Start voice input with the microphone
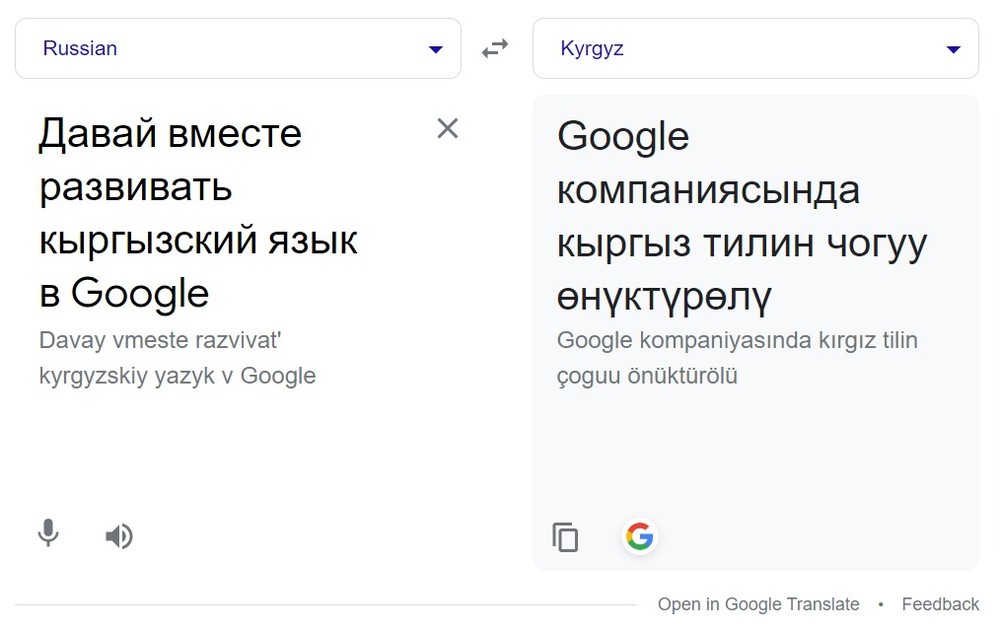 tap(48, 534)
